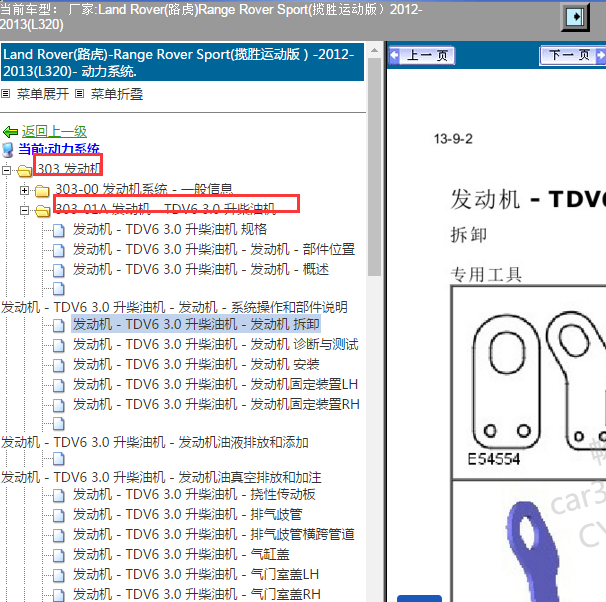The height and width of the screenshot is (602, 606).
Task: Click the 上一页 previous page button
Action: point(422,56)
